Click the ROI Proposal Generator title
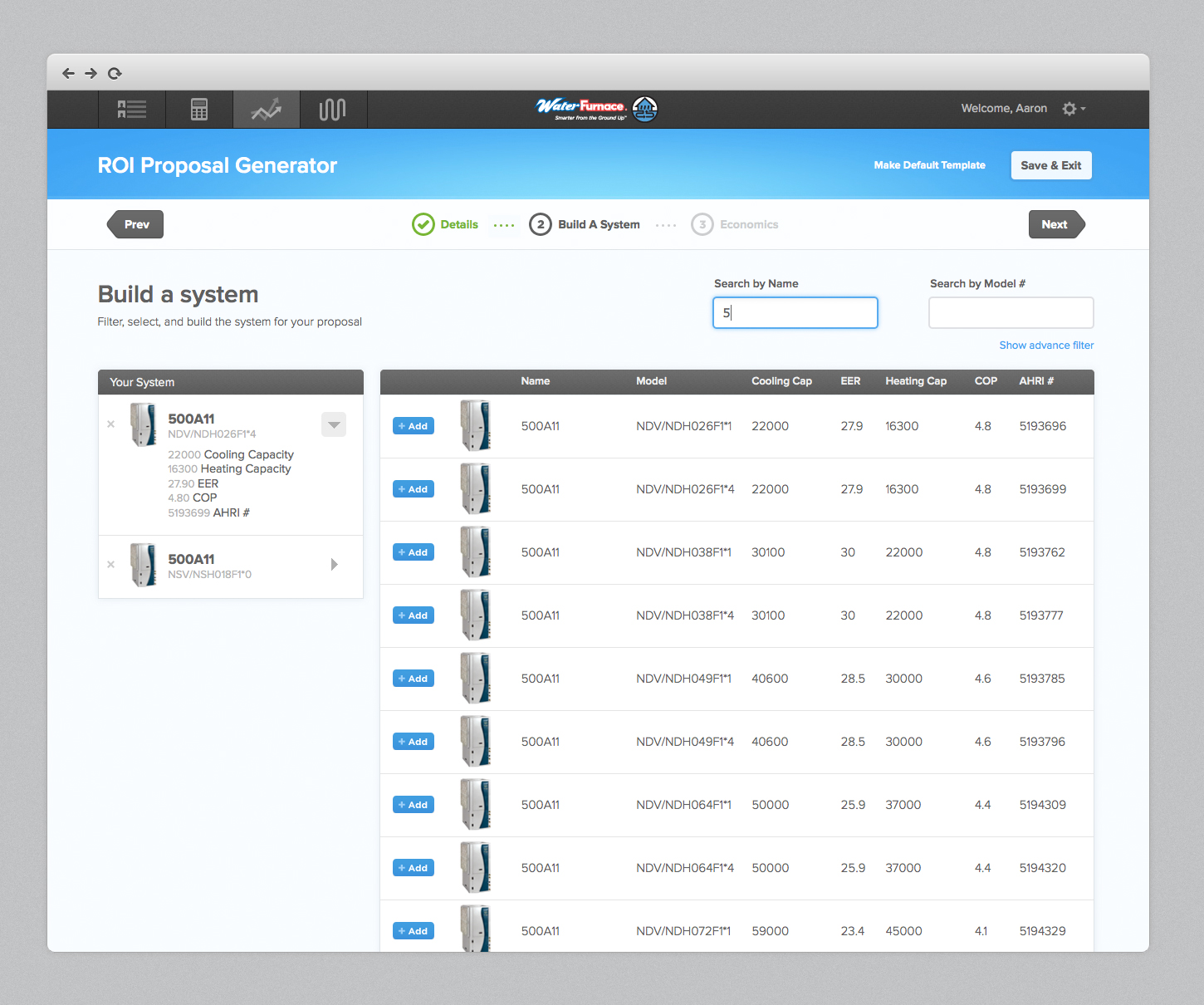1204x1005 pixels. point(218,165)
